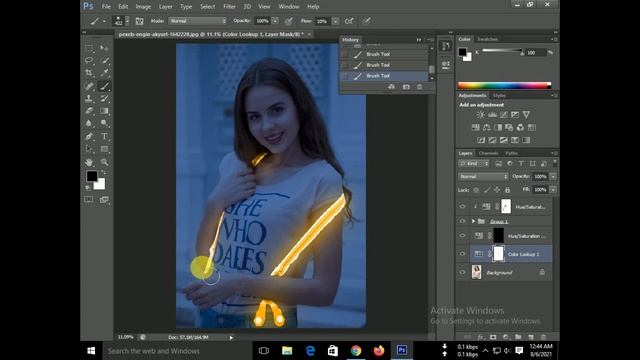Select the Rectangular Marquee tool
The height and width of the screenshot is (360, 640).
[89, 48]
